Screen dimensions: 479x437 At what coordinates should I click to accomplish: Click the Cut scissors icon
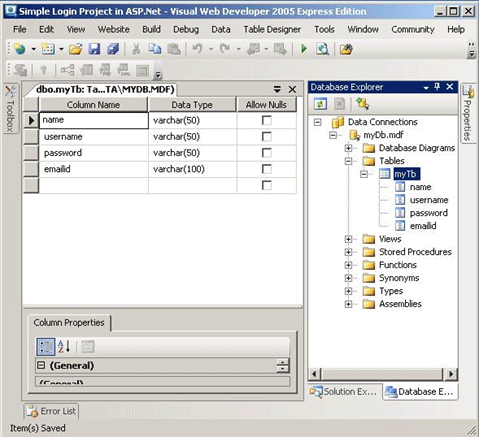pos(136,49)
